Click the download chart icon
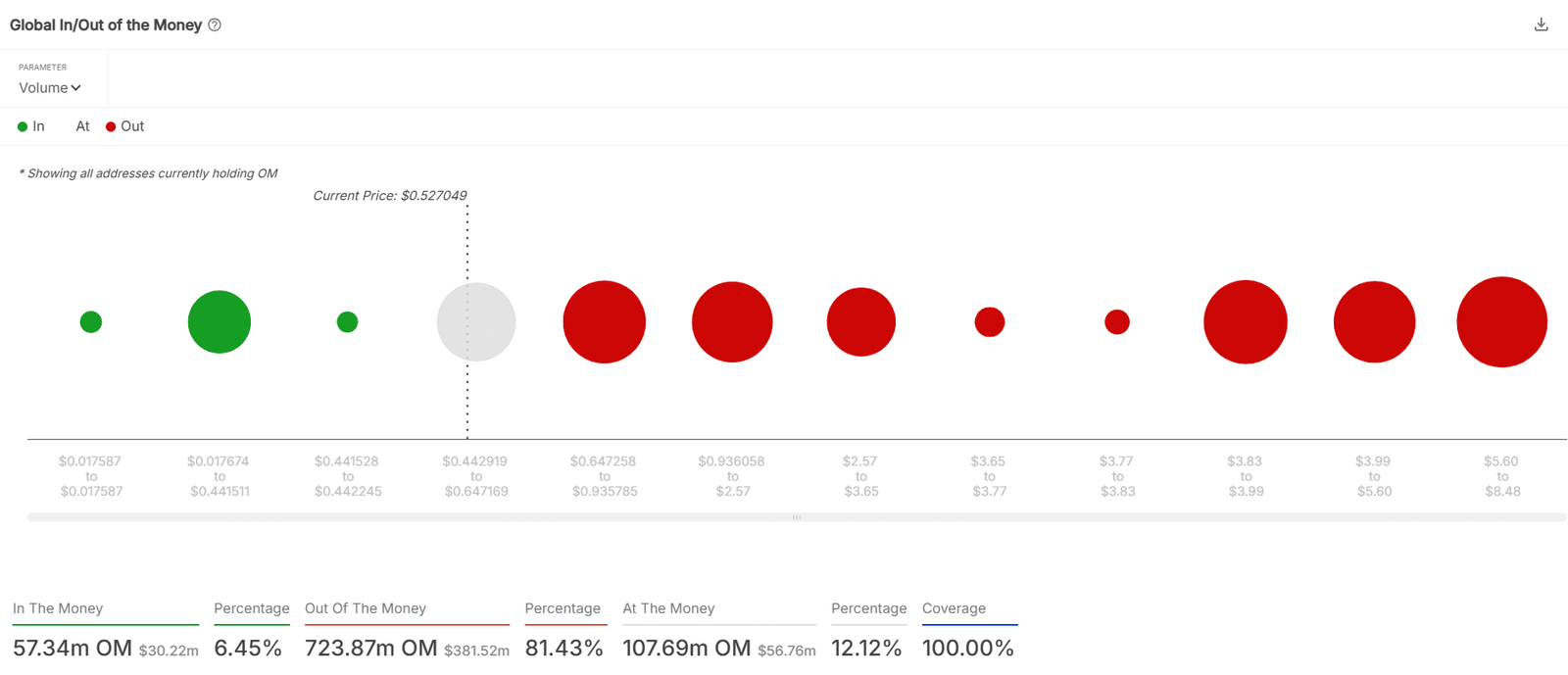Image resolution: width=1568 pixels, height=675 pixels. coord(1541,24)
